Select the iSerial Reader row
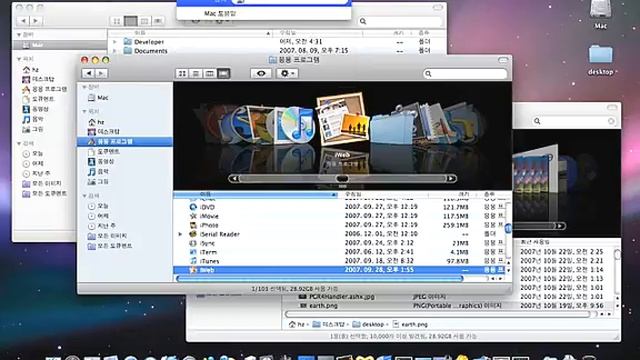The height and width of the screenshot is (360, 640). [x=340, y=234]
